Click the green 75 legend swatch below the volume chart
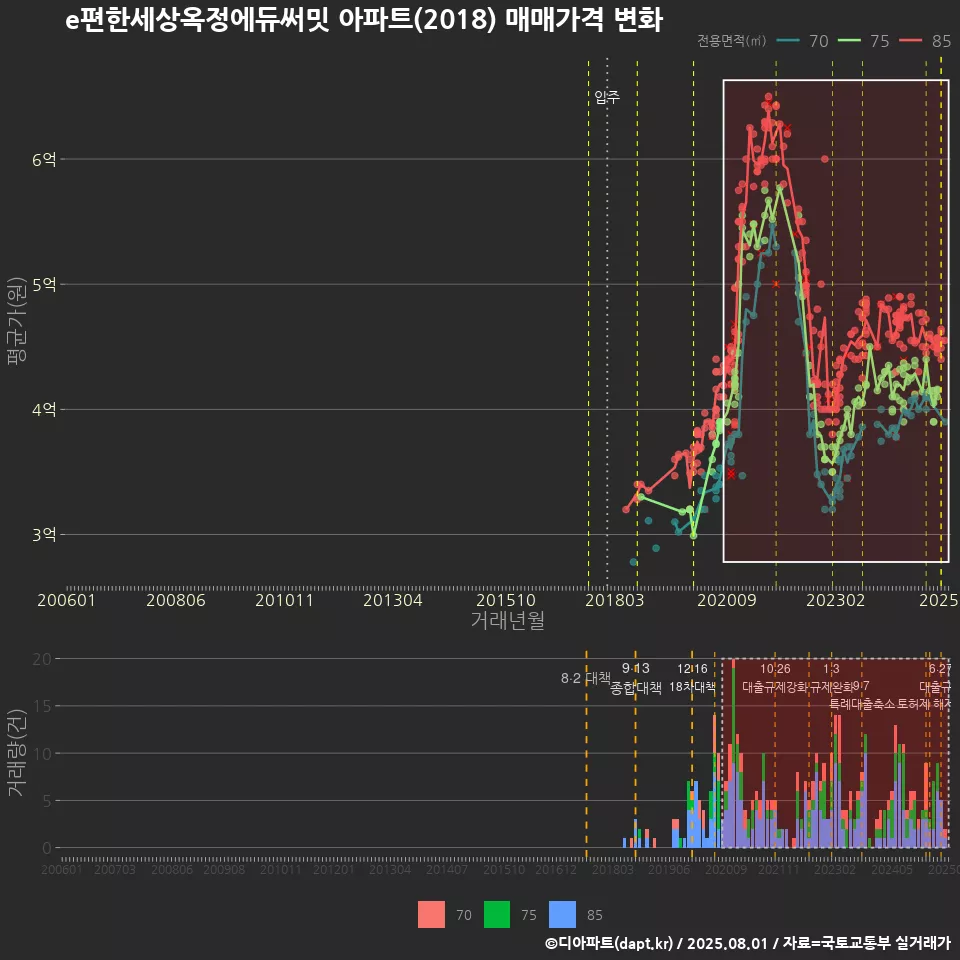 pos(497,915)
